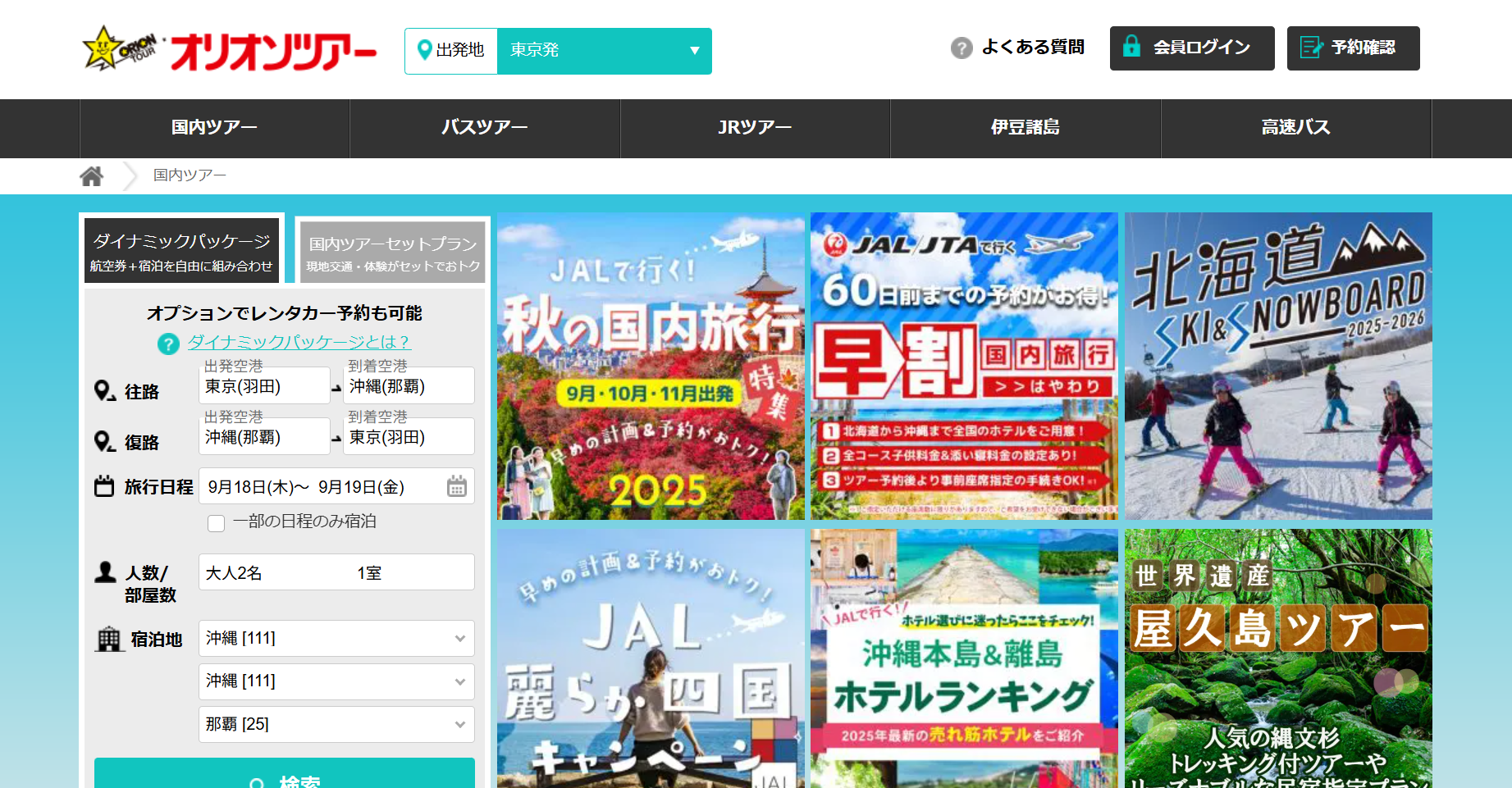
Task: Open 復路 出発空港 沖縄(那覇) selector
Action: [264, 436]
